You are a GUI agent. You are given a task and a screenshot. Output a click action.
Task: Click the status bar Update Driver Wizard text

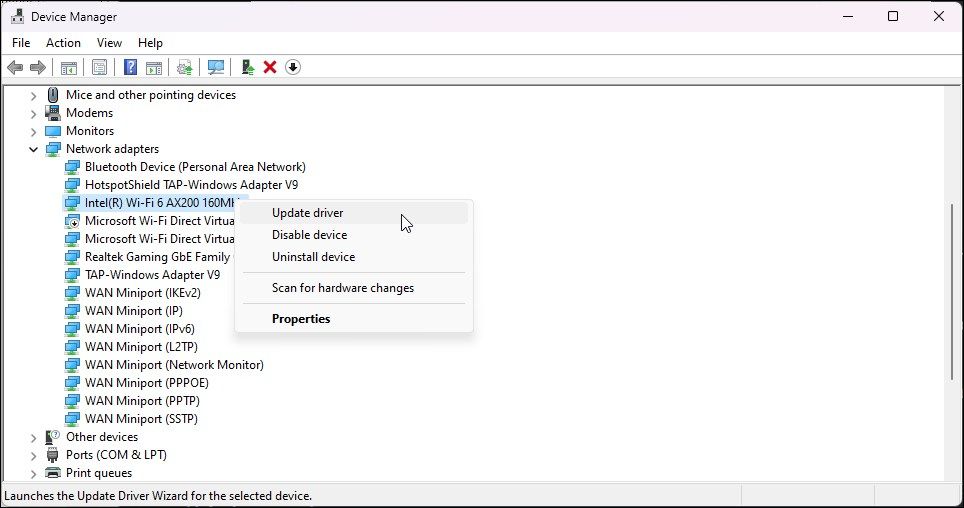click(x=158, y=496)
